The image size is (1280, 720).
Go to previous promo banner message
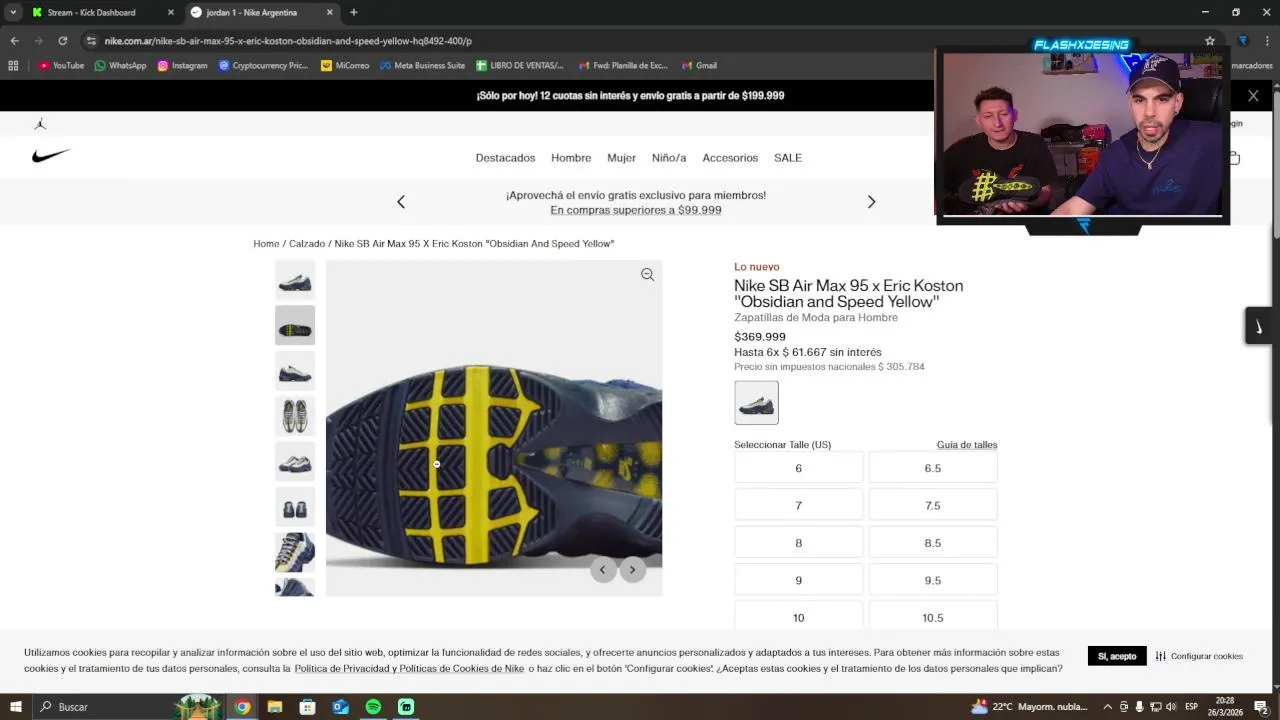[x=401, y=202]
